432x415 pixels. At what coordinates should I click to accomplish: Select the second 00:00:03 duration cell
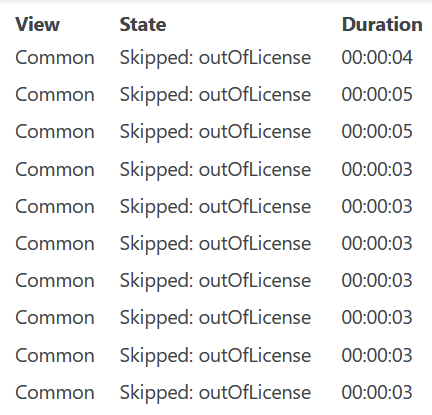377,207
